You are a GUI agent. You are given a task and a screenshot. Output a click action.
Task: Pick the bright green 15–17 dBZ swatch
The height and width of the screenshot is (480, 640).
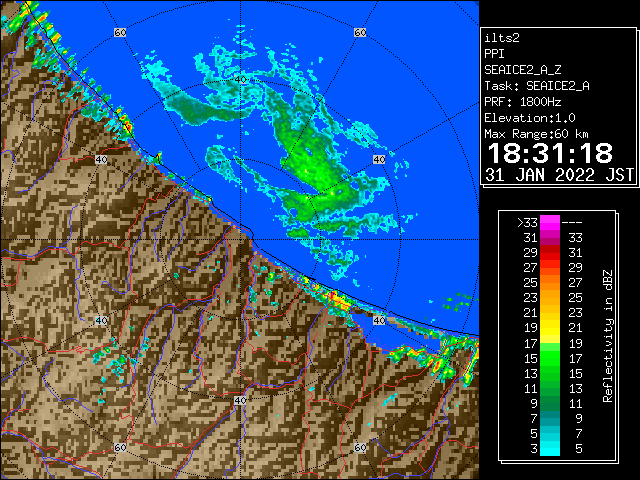pyautogui.click(x=550, y=358)
